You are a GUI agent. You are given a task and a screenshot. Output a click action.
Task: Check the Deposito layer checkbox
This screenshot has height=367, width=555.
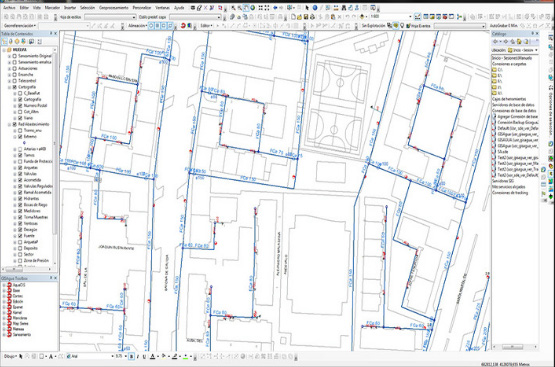click(x=20, y=248)
